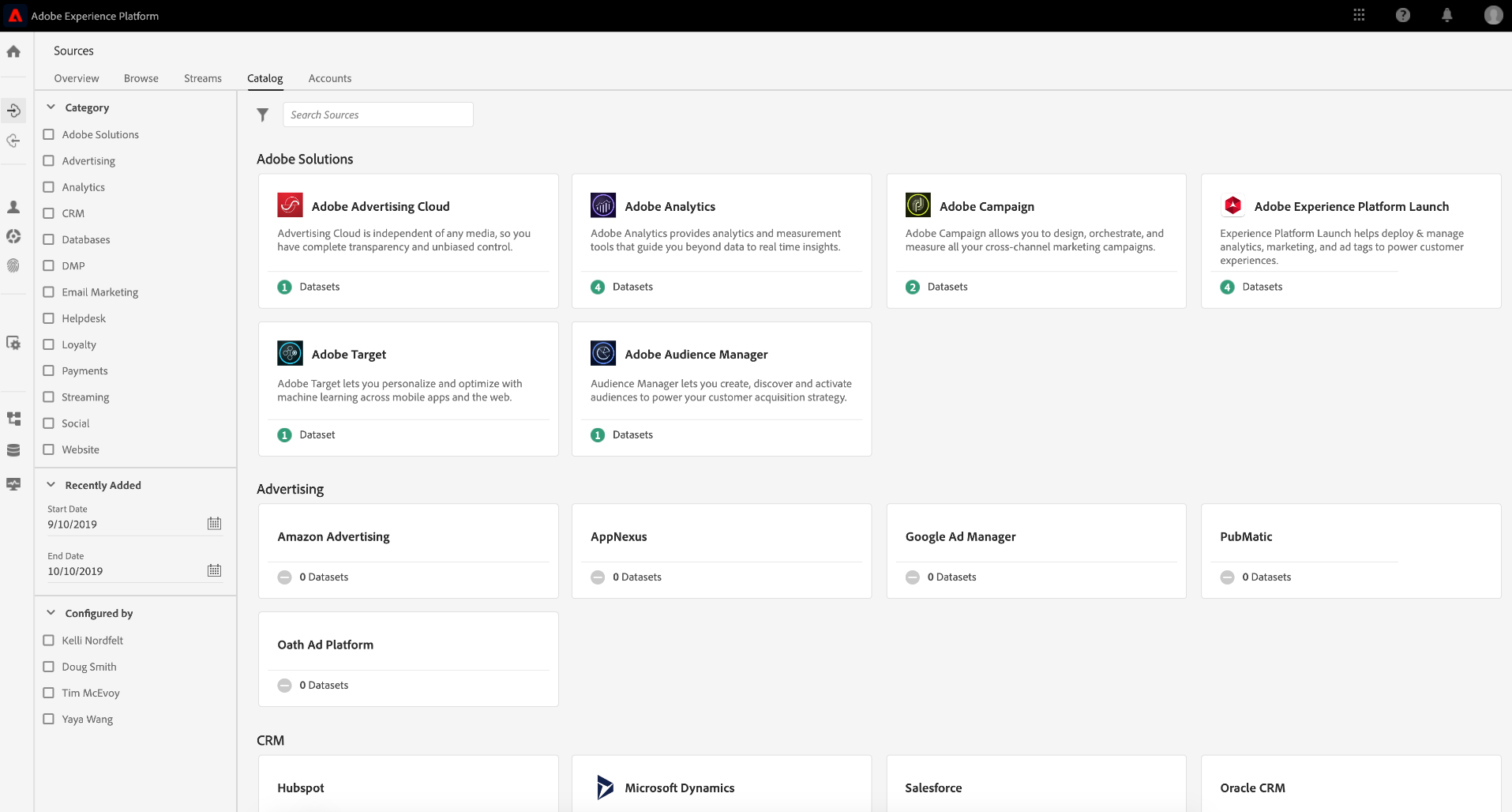Image resolution: width=1512 pixels, height=812 pixels.
Task: Open the Oath Ad Platform source
Action: pyautogui.click(x=408, y=659)
